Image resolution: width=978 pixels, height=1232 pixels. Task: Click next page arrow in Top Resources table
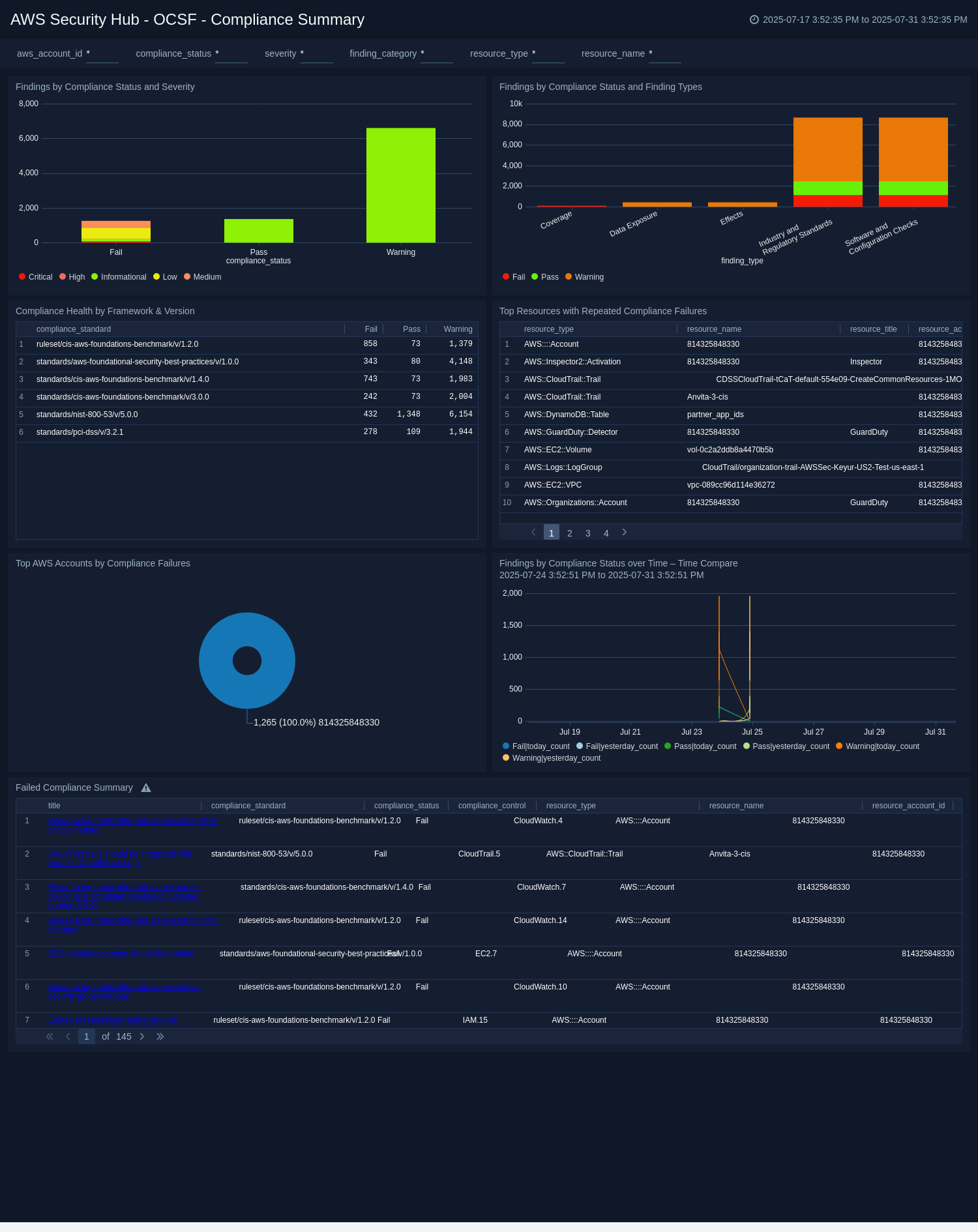click(x=625, y=533)
